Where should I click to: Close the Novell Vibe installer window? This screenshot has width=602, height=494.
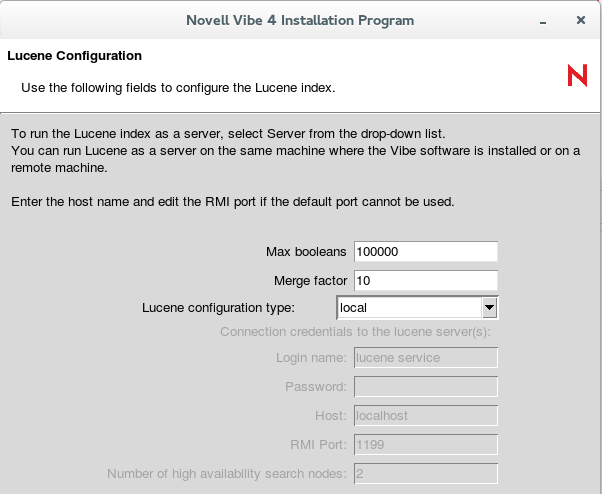tap(580, 20)
